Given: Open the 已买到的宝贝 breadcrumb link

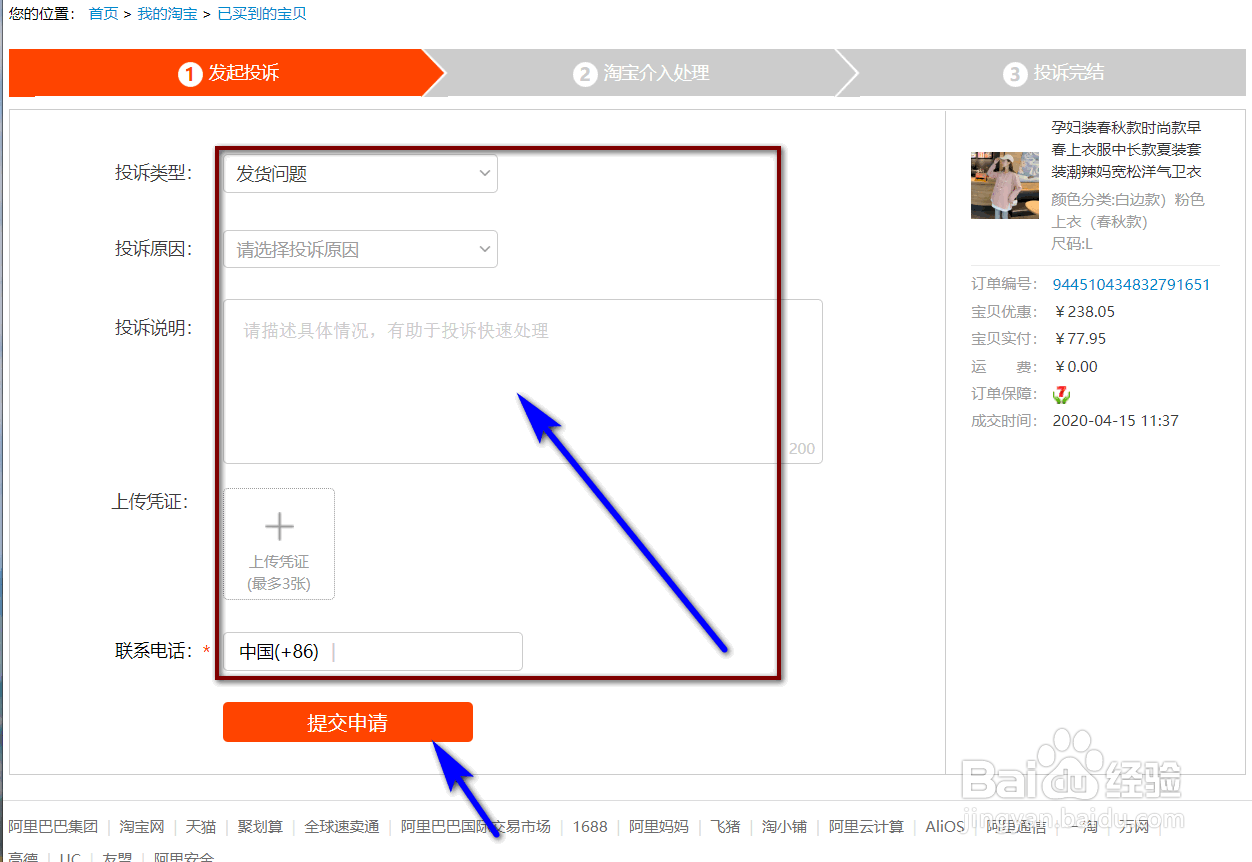Looking at the screenshot, I should pos(258,14).
